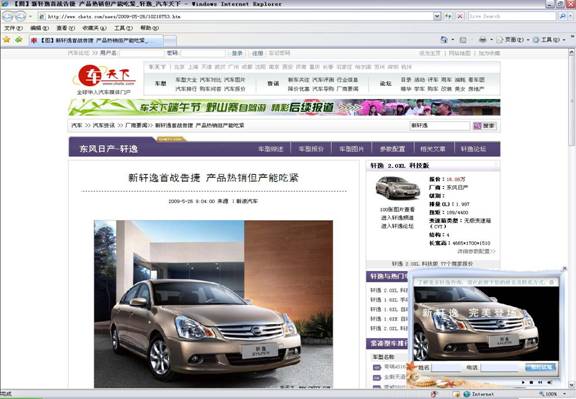Open the address bar history dropdown

[437, 16]
